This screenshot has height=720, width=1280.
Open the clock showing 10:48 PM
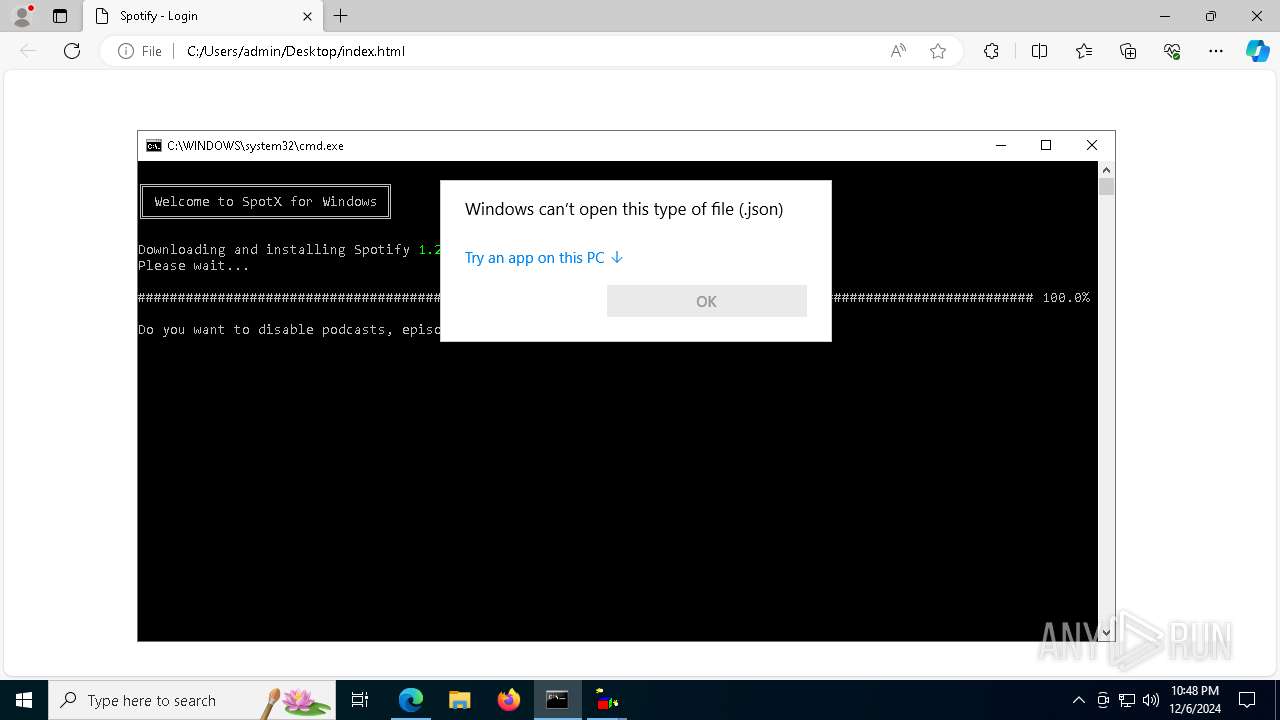point(1194,700)
